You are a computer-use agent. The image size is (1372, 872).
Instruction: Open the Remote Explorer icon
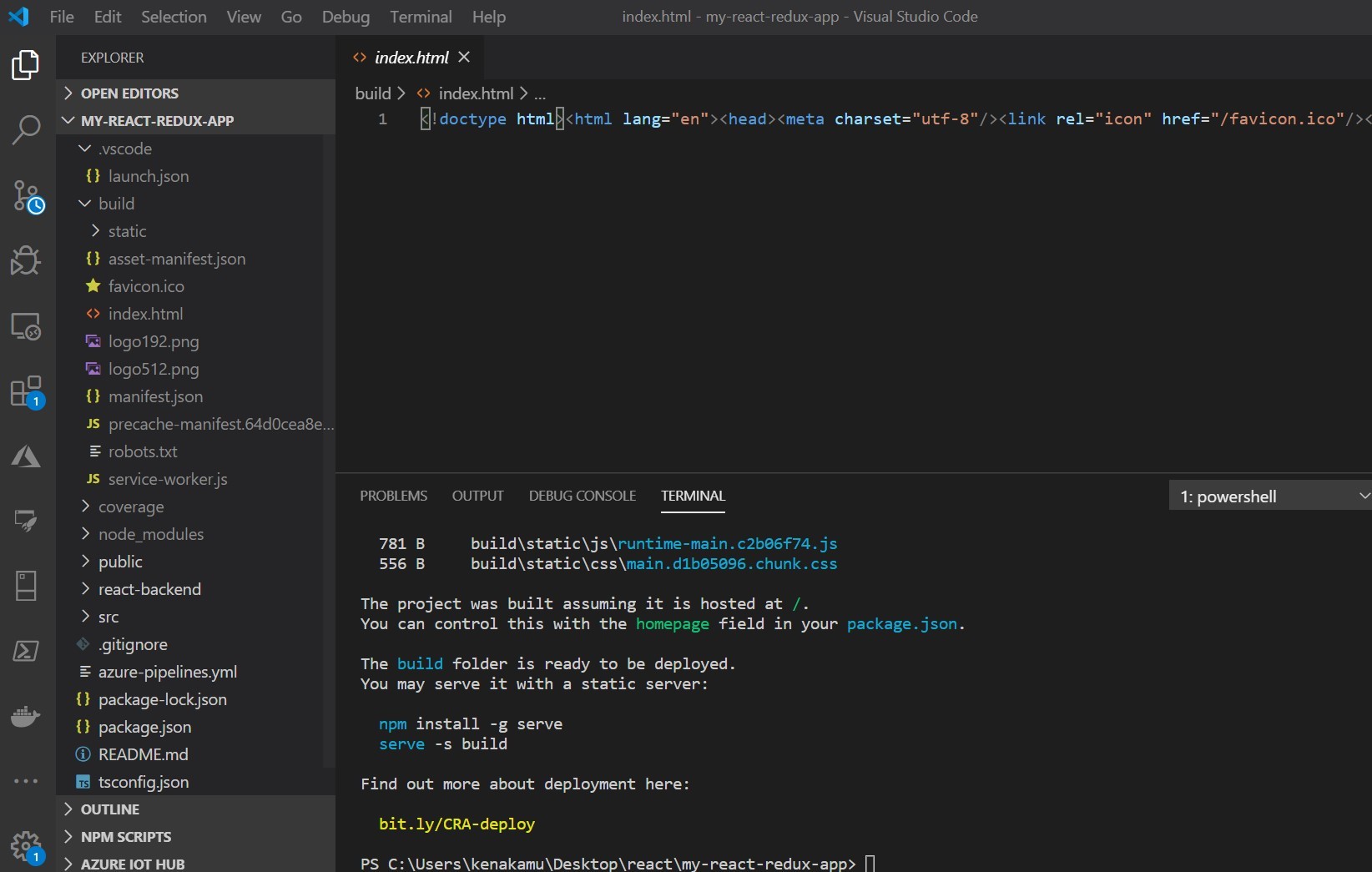pyautogui.click(x=26, y=326)
